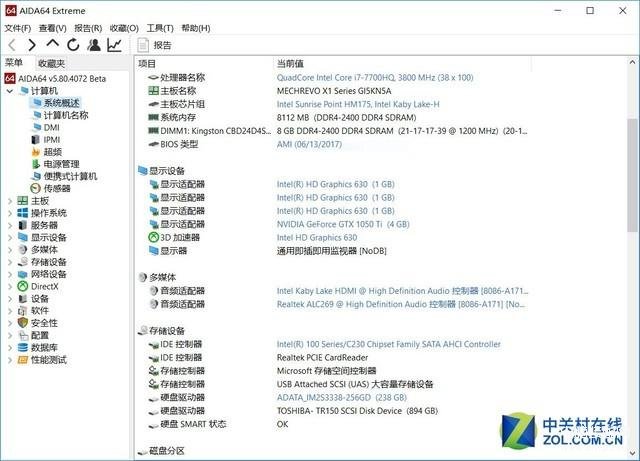Go back with the left arrow toolbar icon
The width and height of the screenshot is (640, 461).
coord(12,45)
